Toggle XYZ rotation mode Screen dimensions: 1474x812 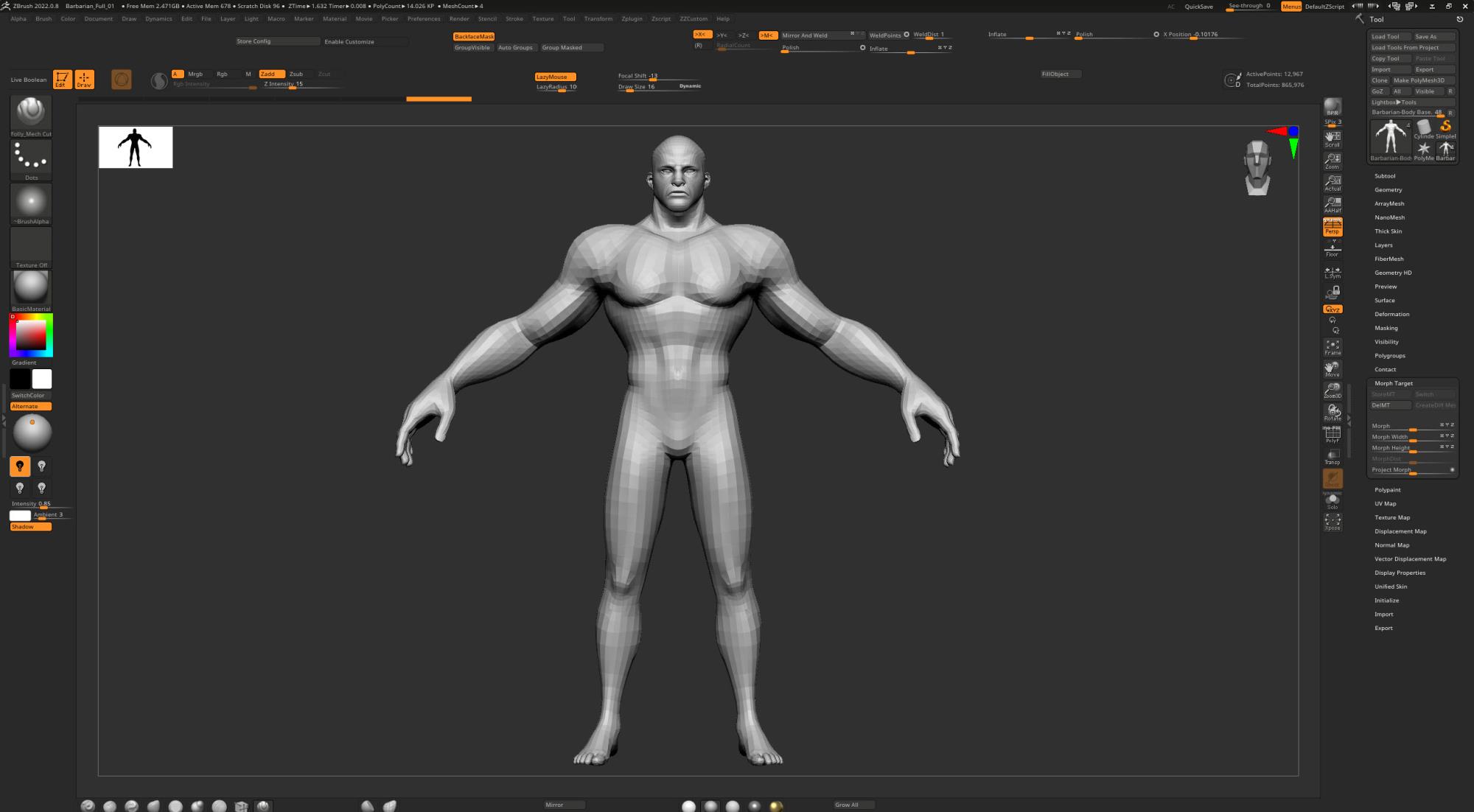(1332, 309)
